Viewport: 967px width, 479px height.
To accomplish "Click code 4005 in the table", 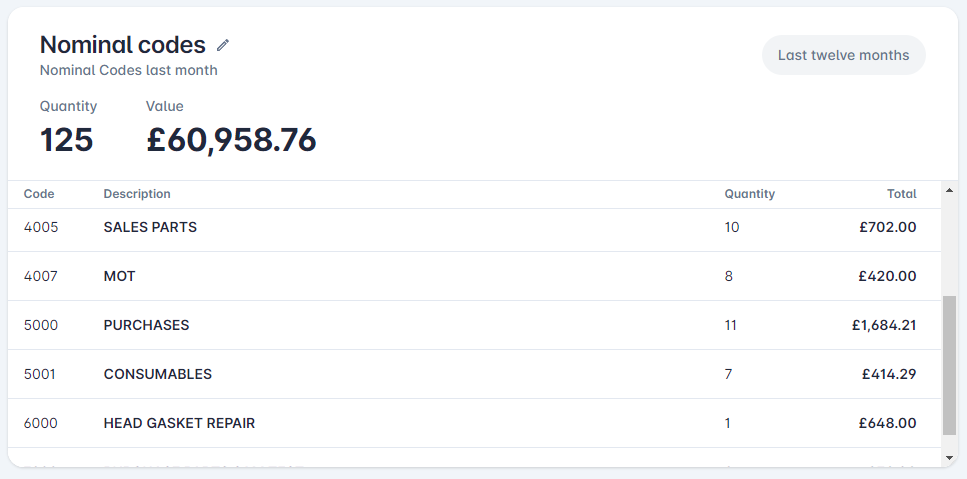I will click(x=41, y=227).
